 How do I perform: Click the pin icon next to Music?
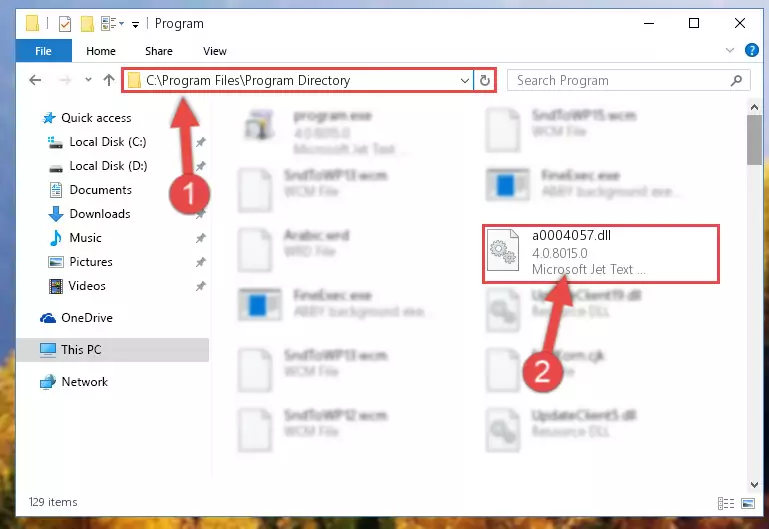pyautogui.click(x=201, y=238)
